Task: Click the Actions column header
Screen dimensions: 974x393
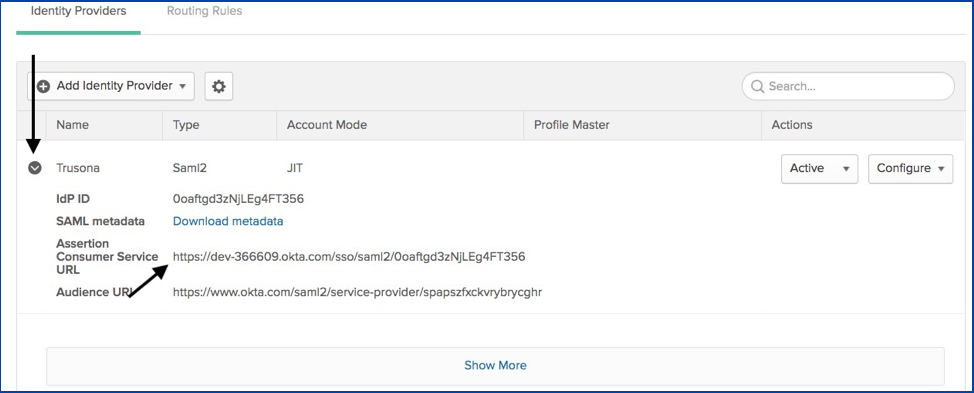Action: click(792, 125)
